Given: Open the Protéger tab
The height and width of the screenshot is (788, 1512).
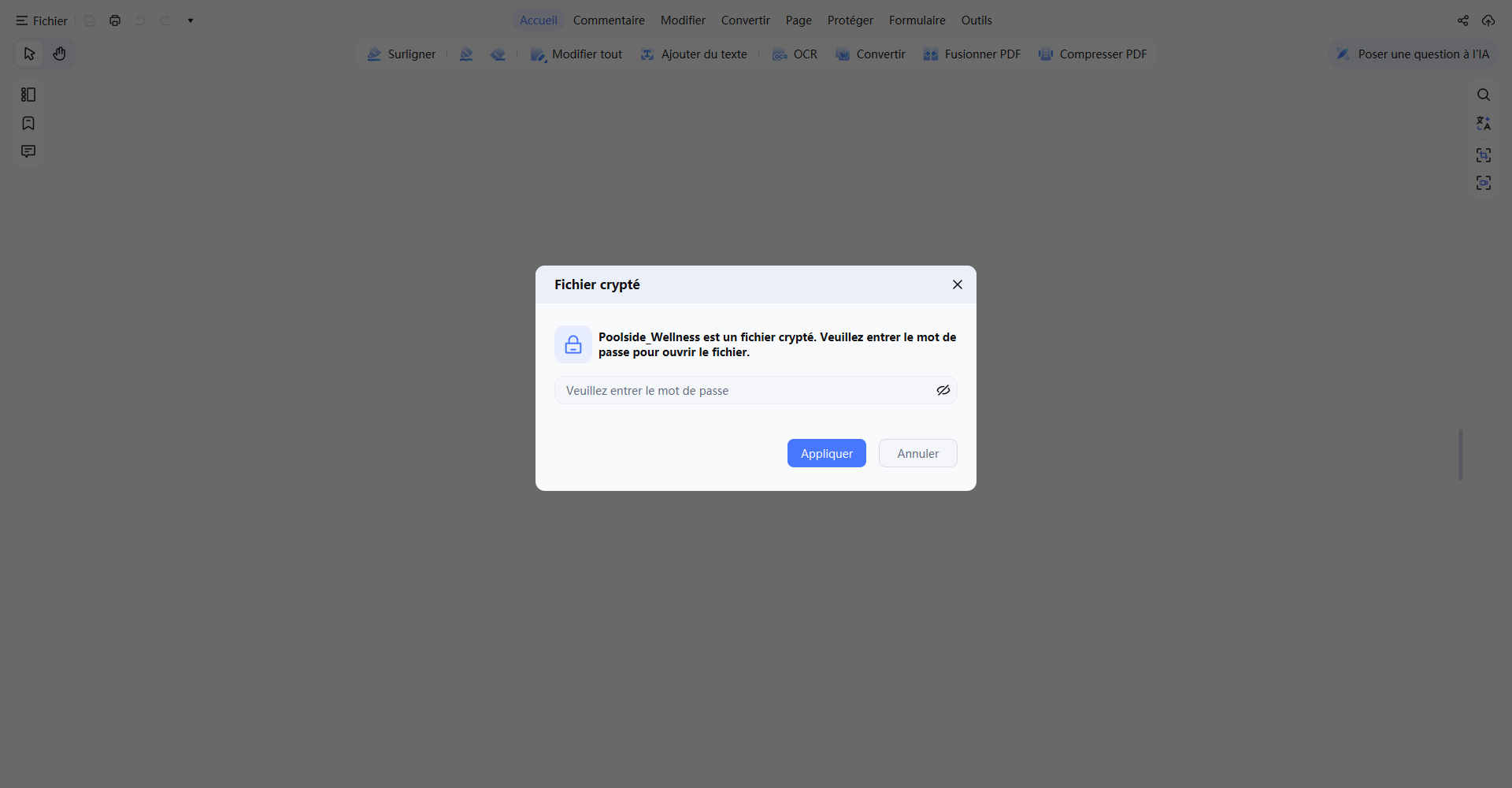Looking at the screenshot, I should [x=850, y=20].
